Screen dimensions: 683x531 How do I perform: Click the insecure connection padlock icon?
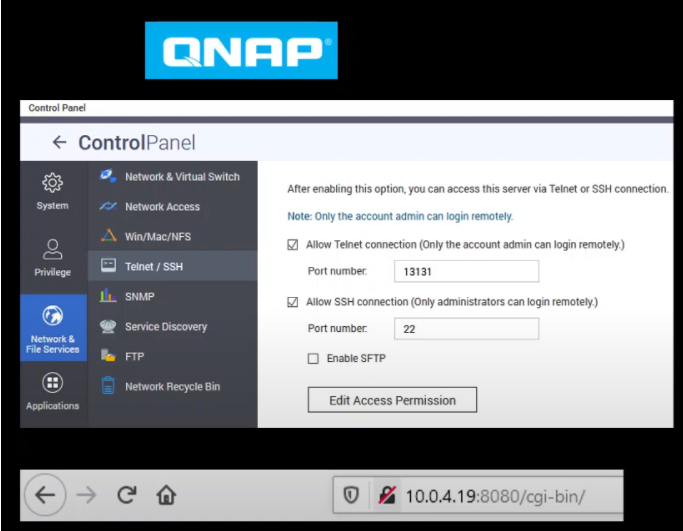(x=387, y=495)
